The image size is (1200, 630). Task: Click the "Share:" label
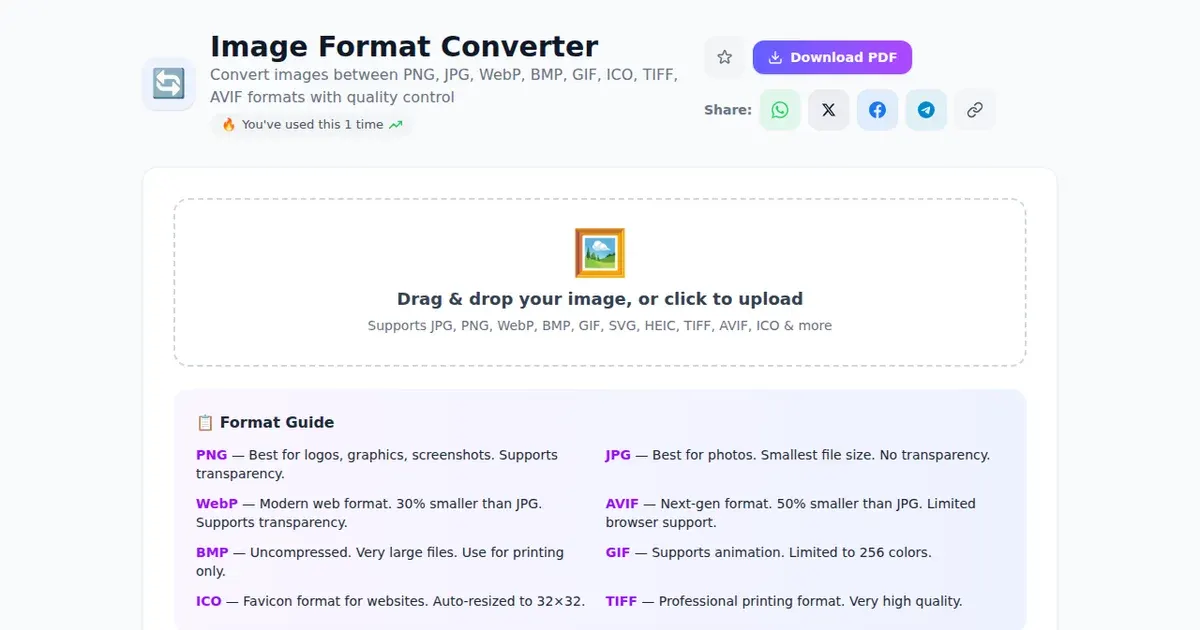pos(728,110)
